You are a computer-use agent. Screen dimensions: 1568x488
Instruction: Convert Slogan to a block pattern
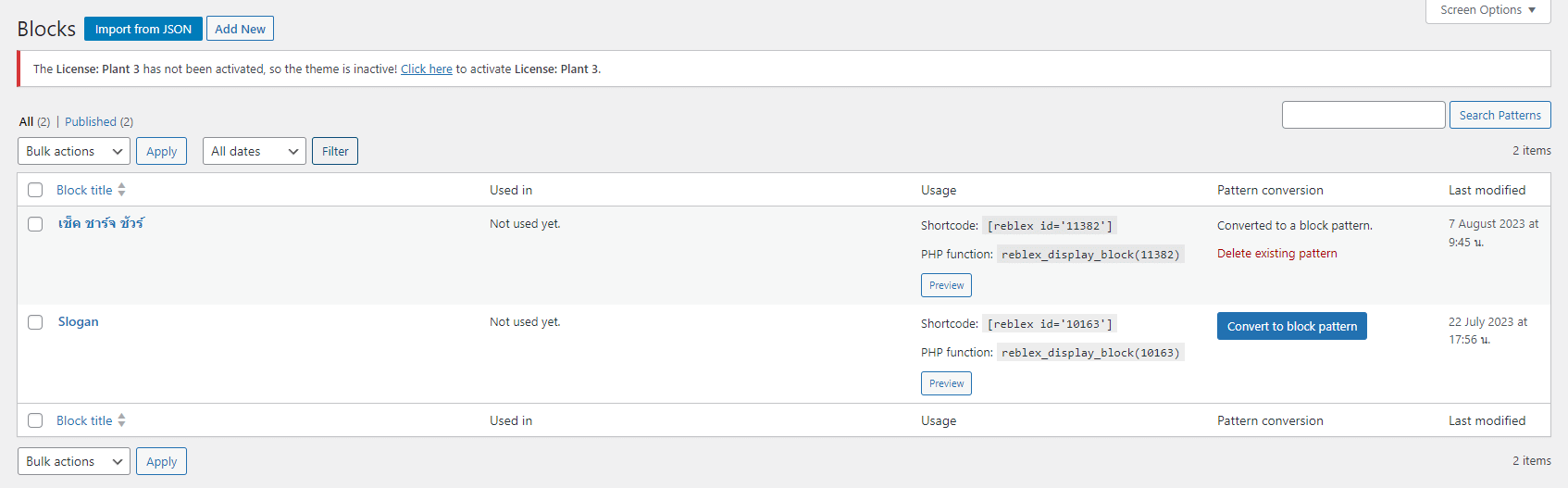[1291, 326]
